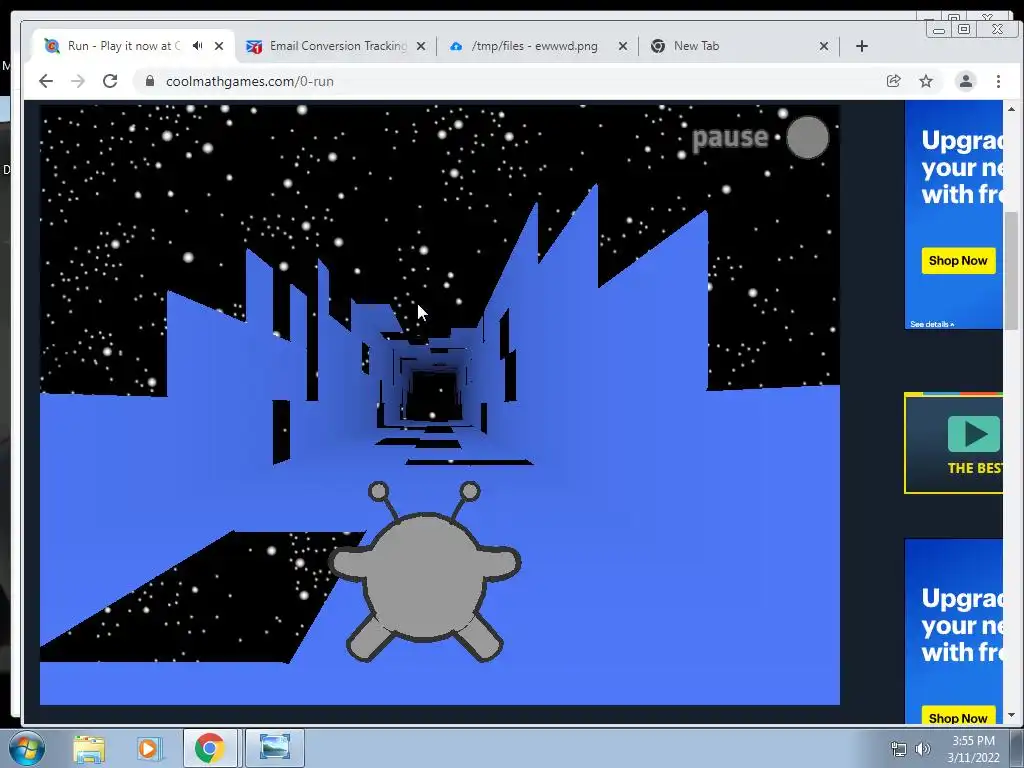Close the Run game tab

[x=219, y=46]
